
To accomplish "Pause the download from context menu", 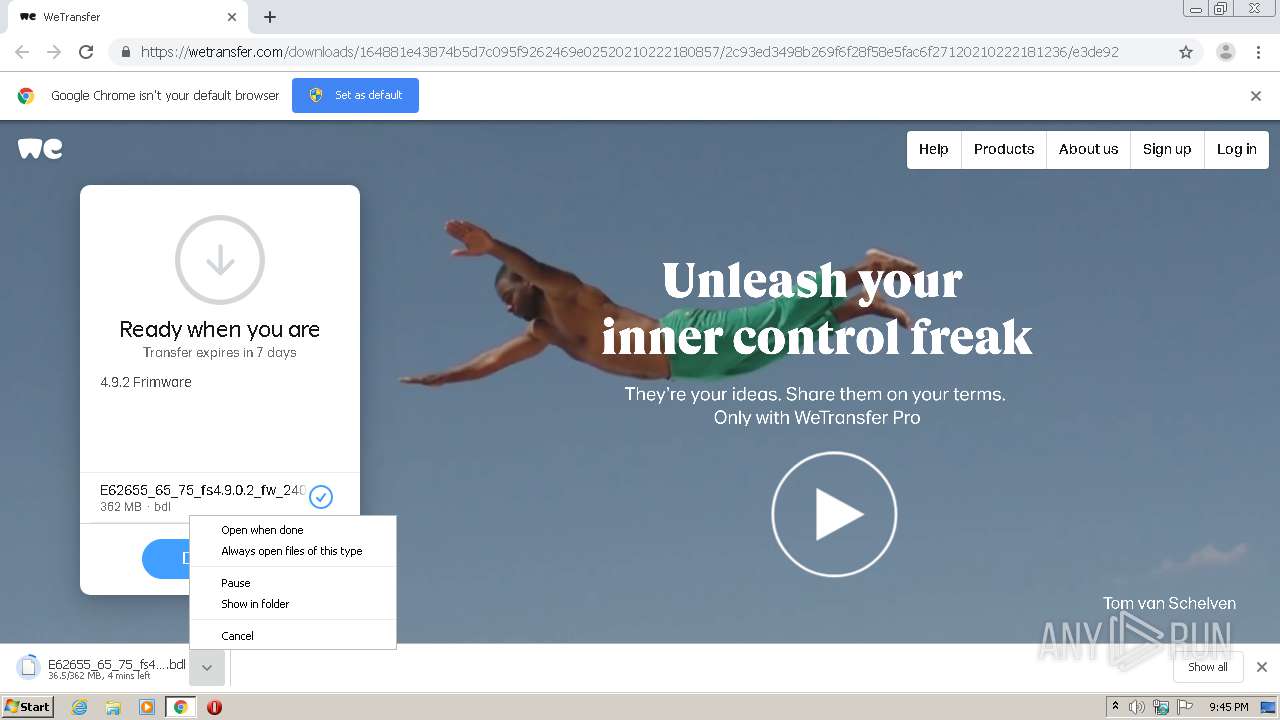I will [293, 583].
